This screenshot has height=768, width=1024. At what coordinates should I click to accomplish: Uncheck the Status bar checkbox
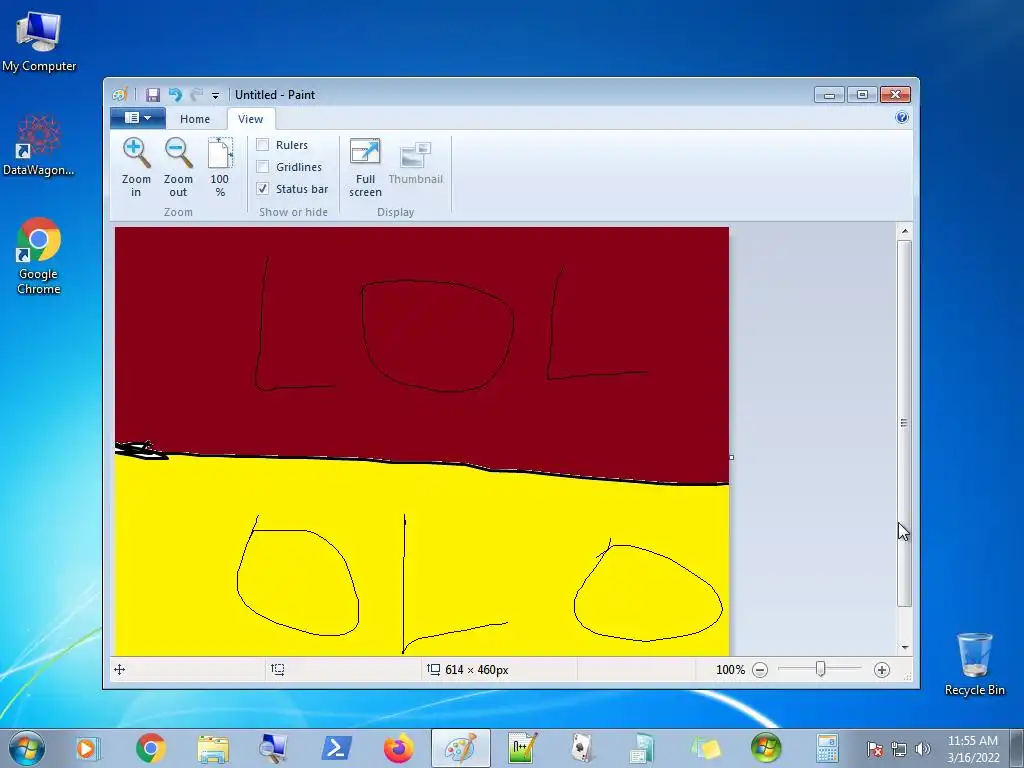pos(263,189)
